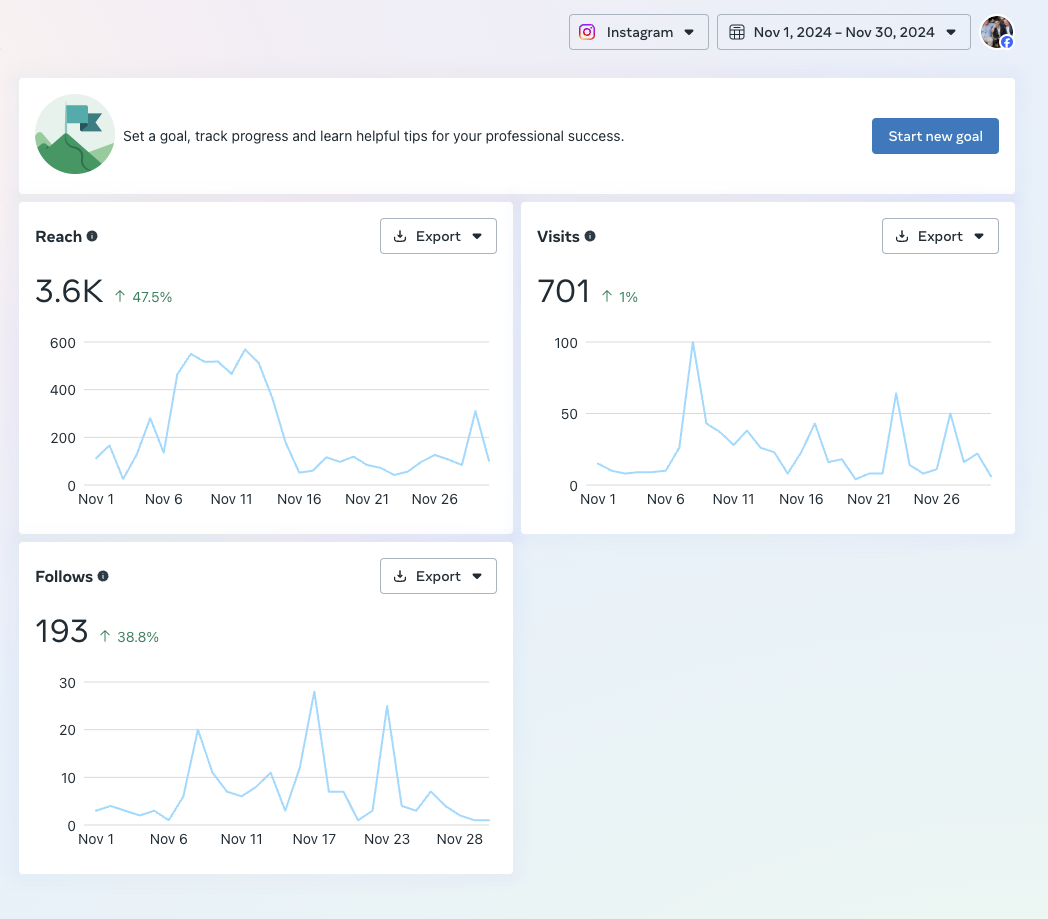Click the Visits 701 total value
The height and width of the screenshot is (919, 1048).
coord(563,291)
